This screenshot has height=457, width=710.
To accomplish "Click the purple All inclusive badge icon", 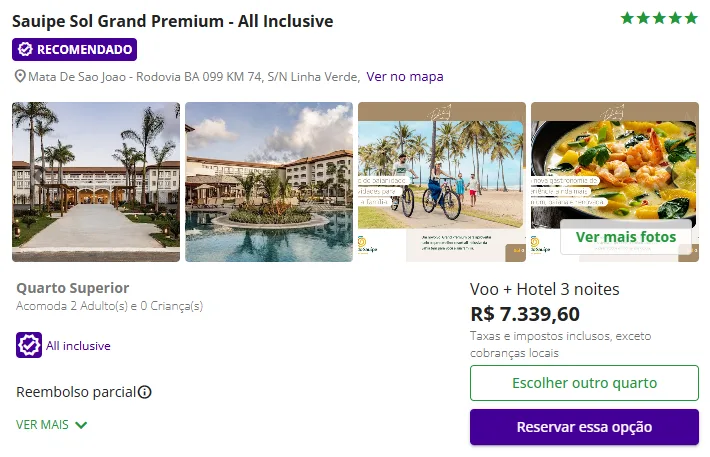I will coord(29,345).
